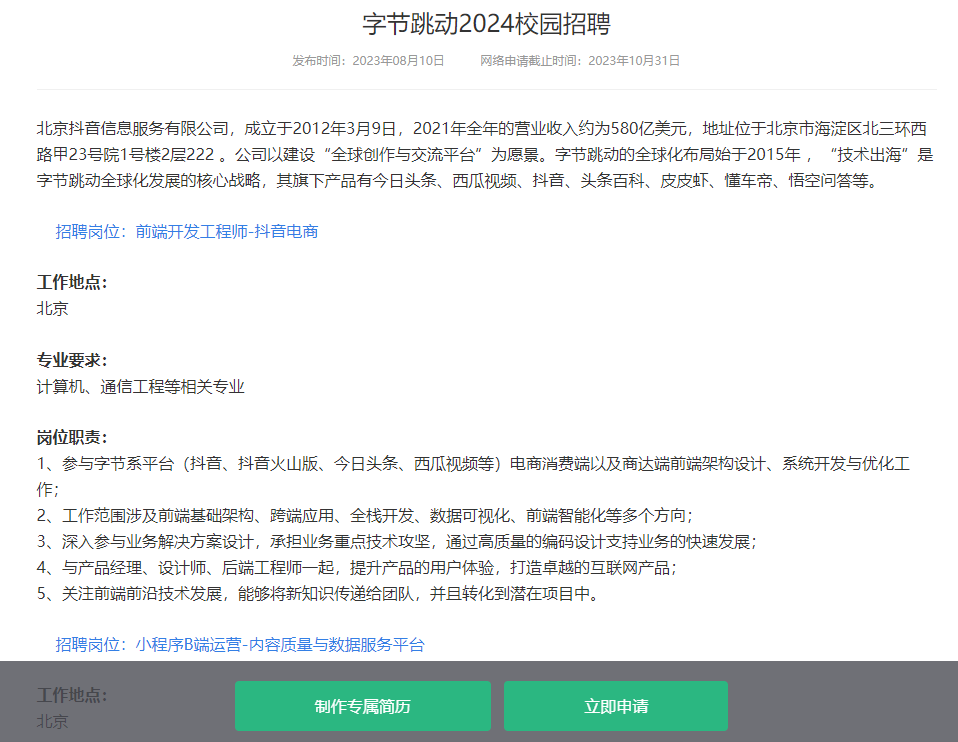Click the 岗位职责 heading

(72, 438)
